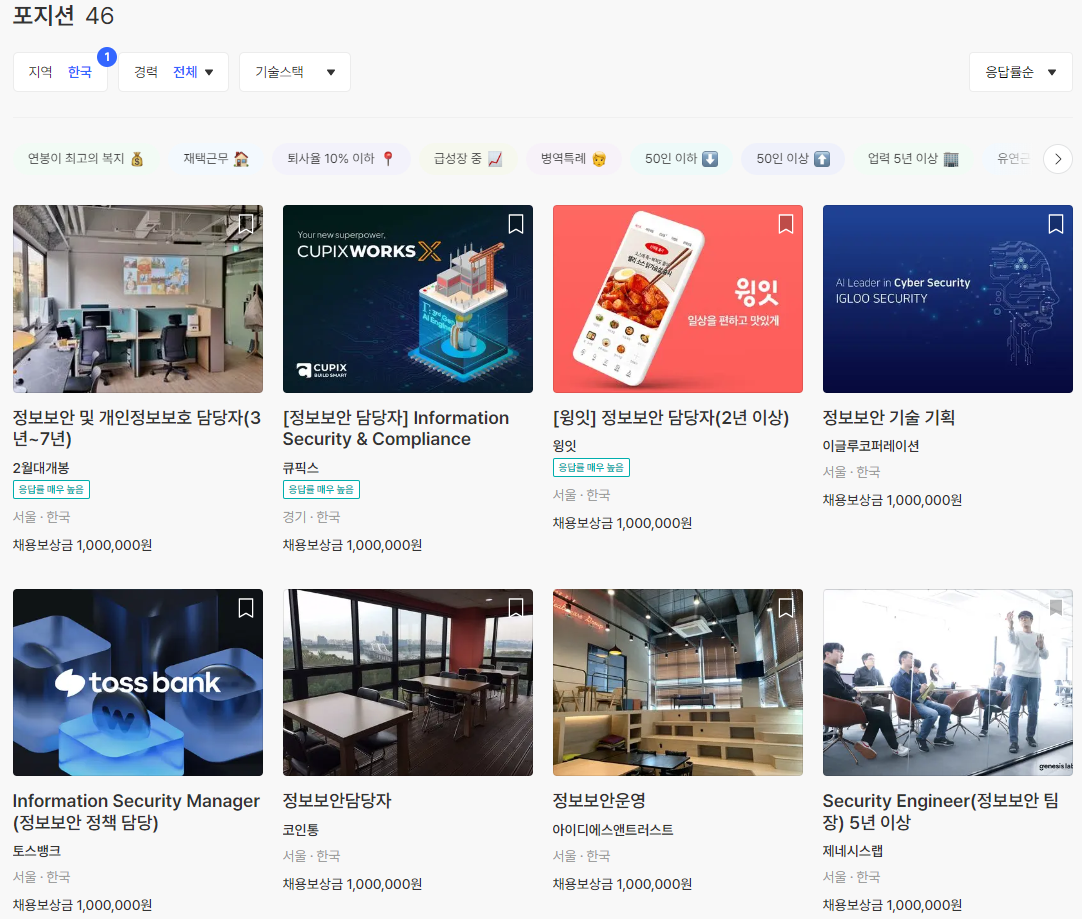Click the 포지션 46 heading
Image resolution: width=1082 pixels, height=919 pixels.
click(63, 15)
